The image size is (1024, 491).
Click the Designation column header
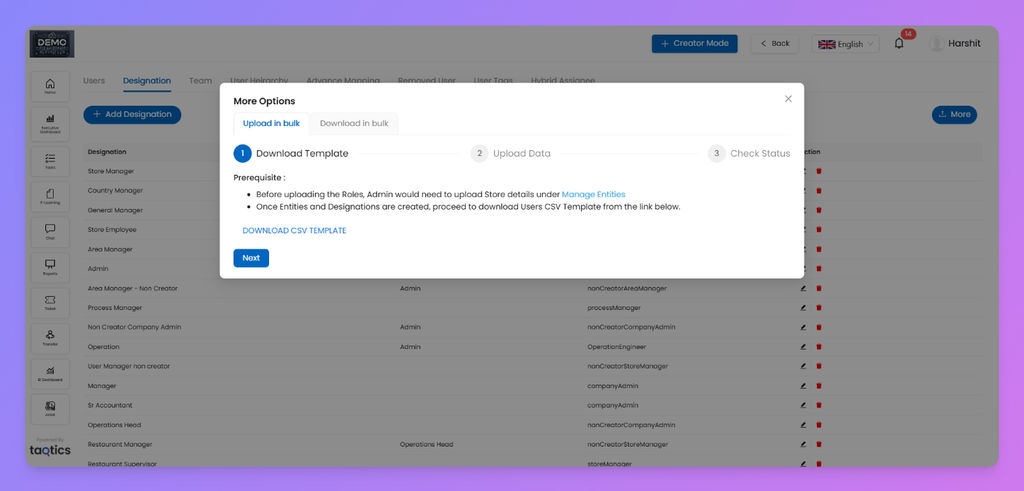coord(107,151)
